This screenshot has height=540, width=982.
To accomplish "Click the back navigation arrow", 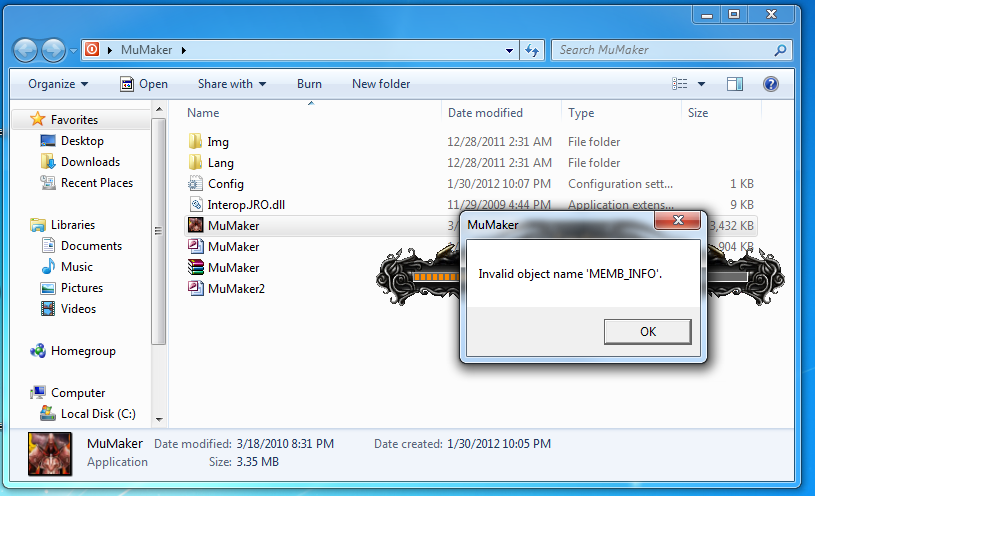I will click(x=26, y=50).
